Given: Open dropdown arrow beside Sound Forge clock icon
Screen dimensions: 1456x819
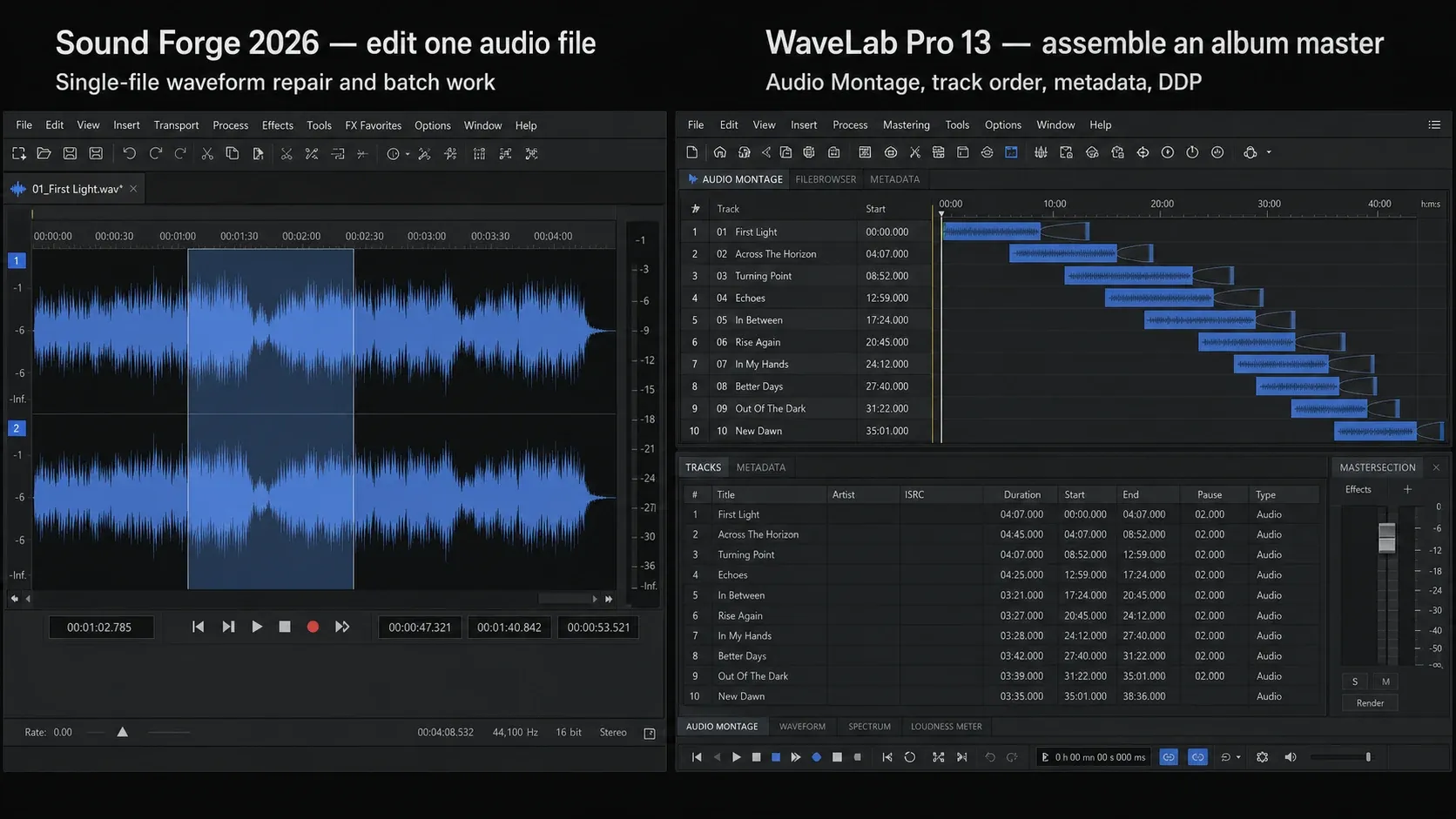Looking at the screenshot, I should point(408,154).
